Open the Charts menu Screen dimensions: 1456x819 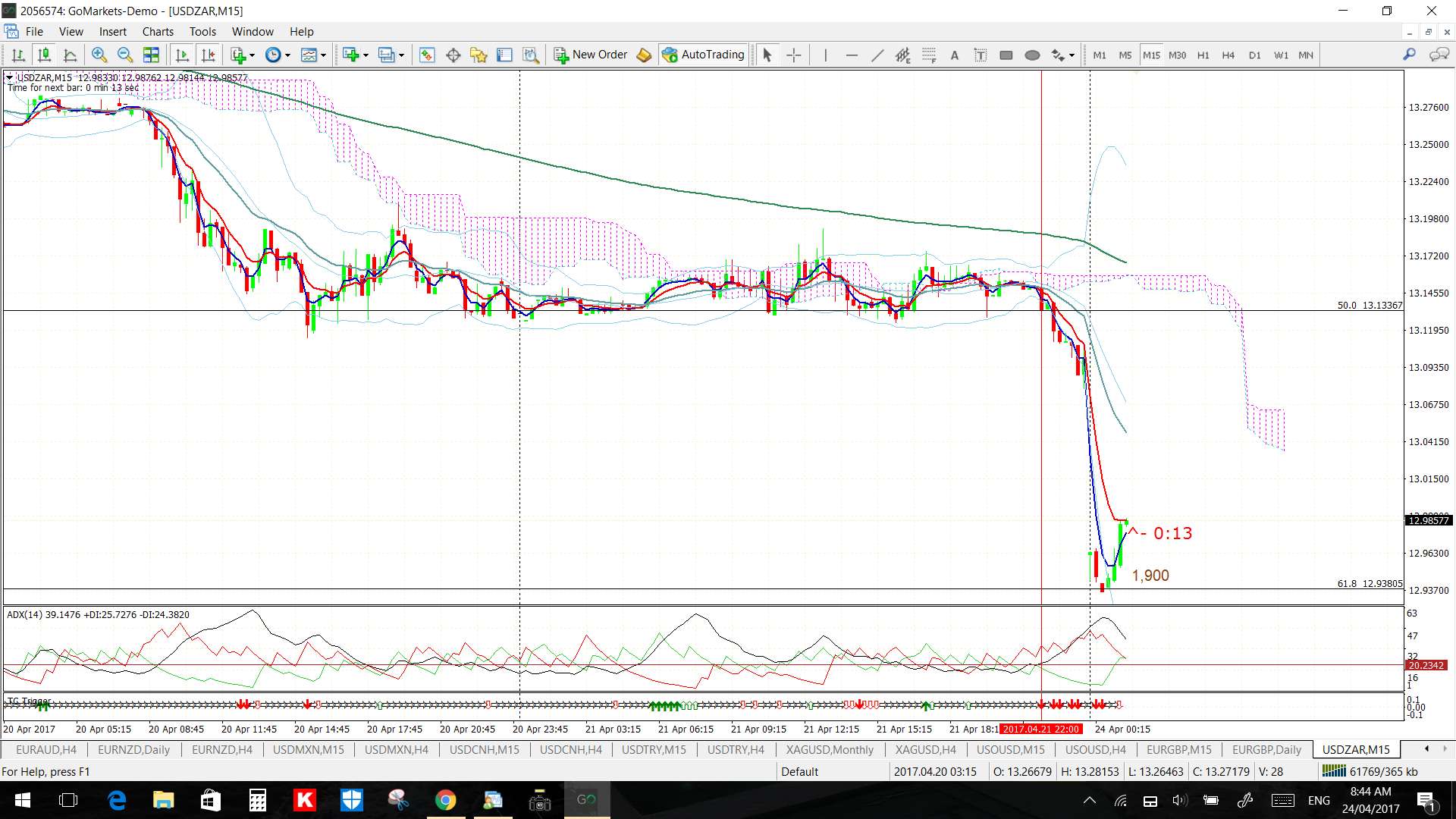[158, 31]
